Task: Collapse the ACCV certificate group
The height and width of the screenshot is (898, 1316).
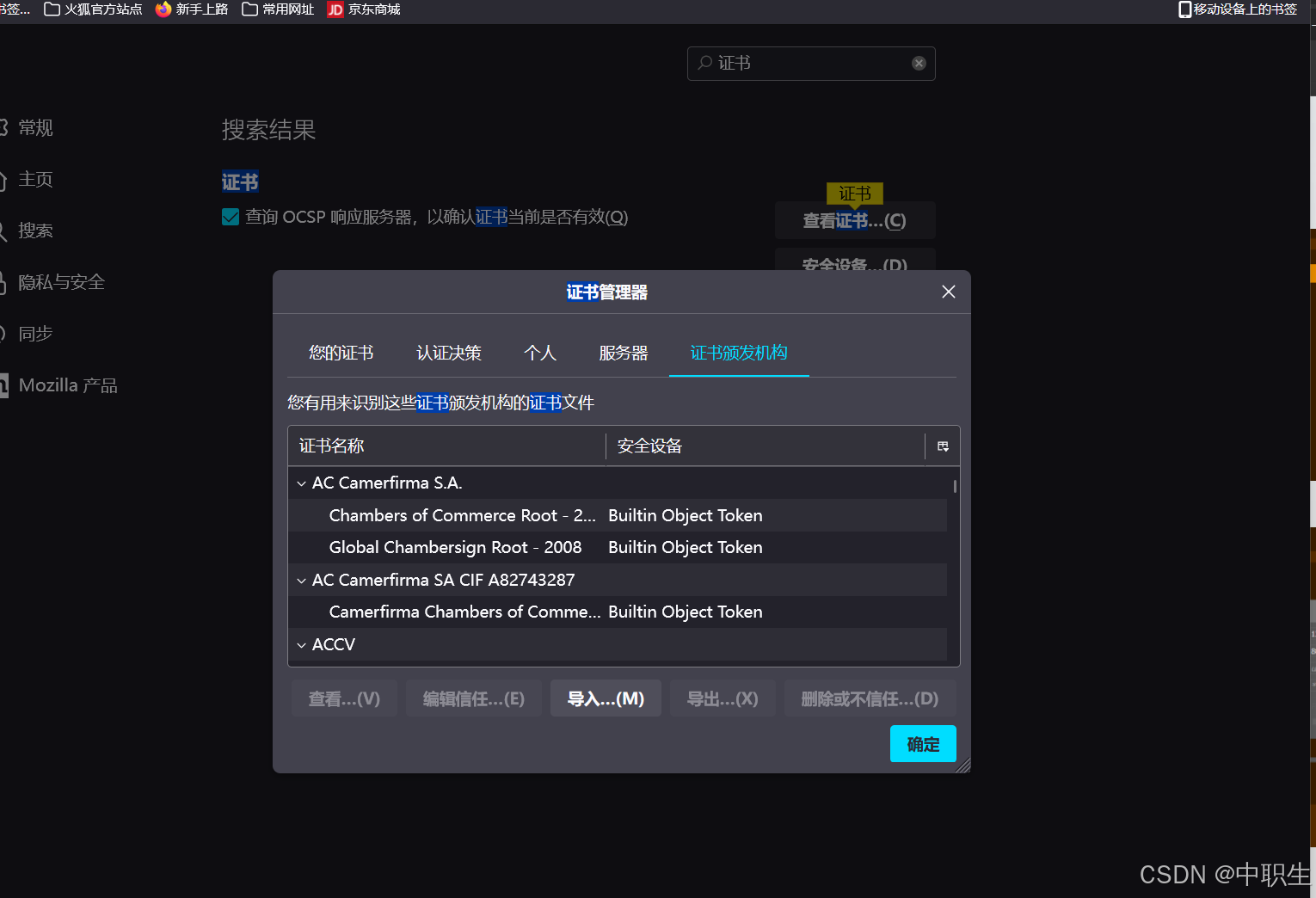Action: tap(301, 644)
